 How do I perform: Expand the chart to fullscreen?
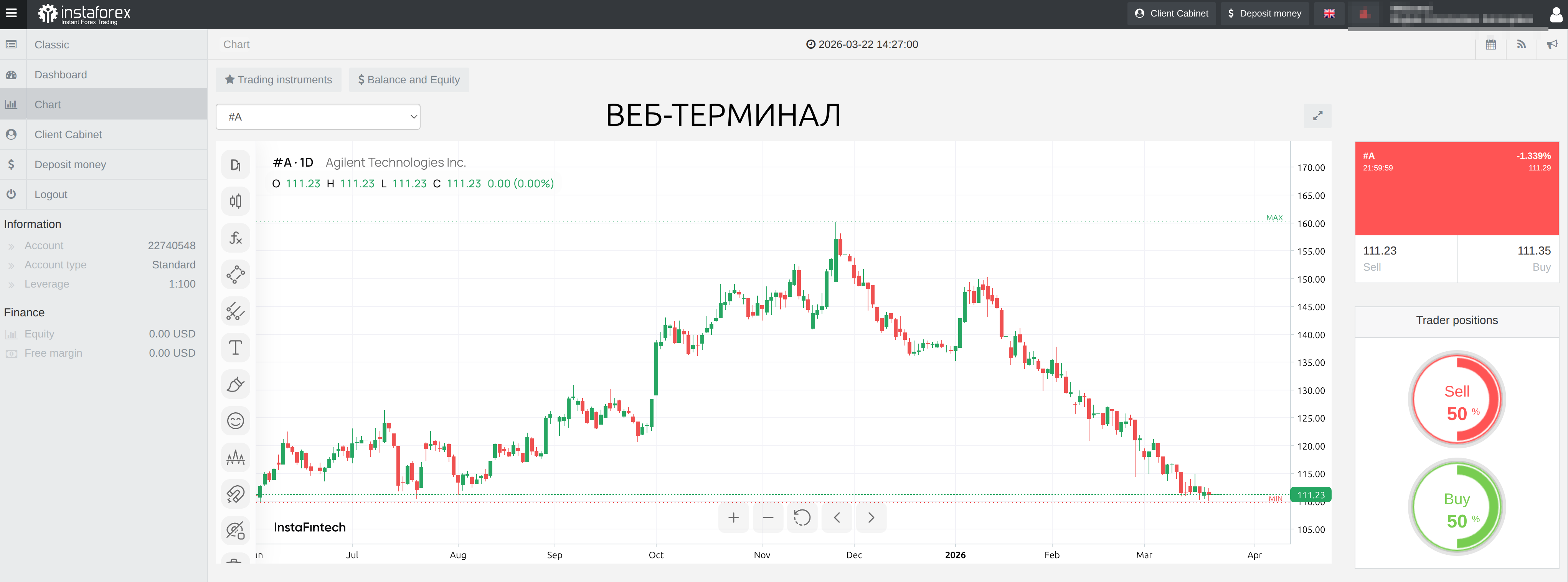coord(1317,116)
